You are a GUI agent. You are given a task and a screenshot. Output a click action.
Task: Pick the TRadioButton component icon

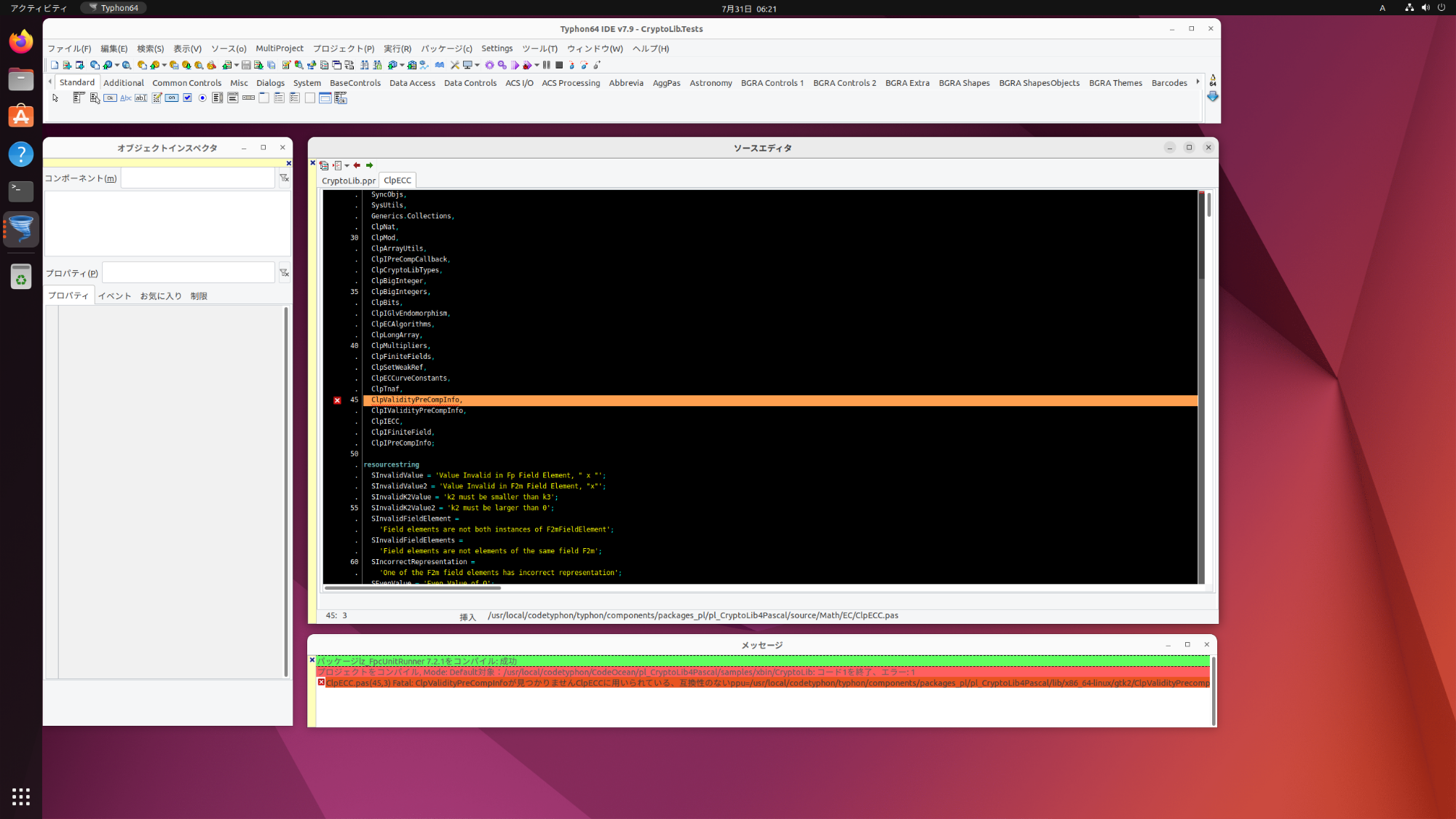point(202,98)
